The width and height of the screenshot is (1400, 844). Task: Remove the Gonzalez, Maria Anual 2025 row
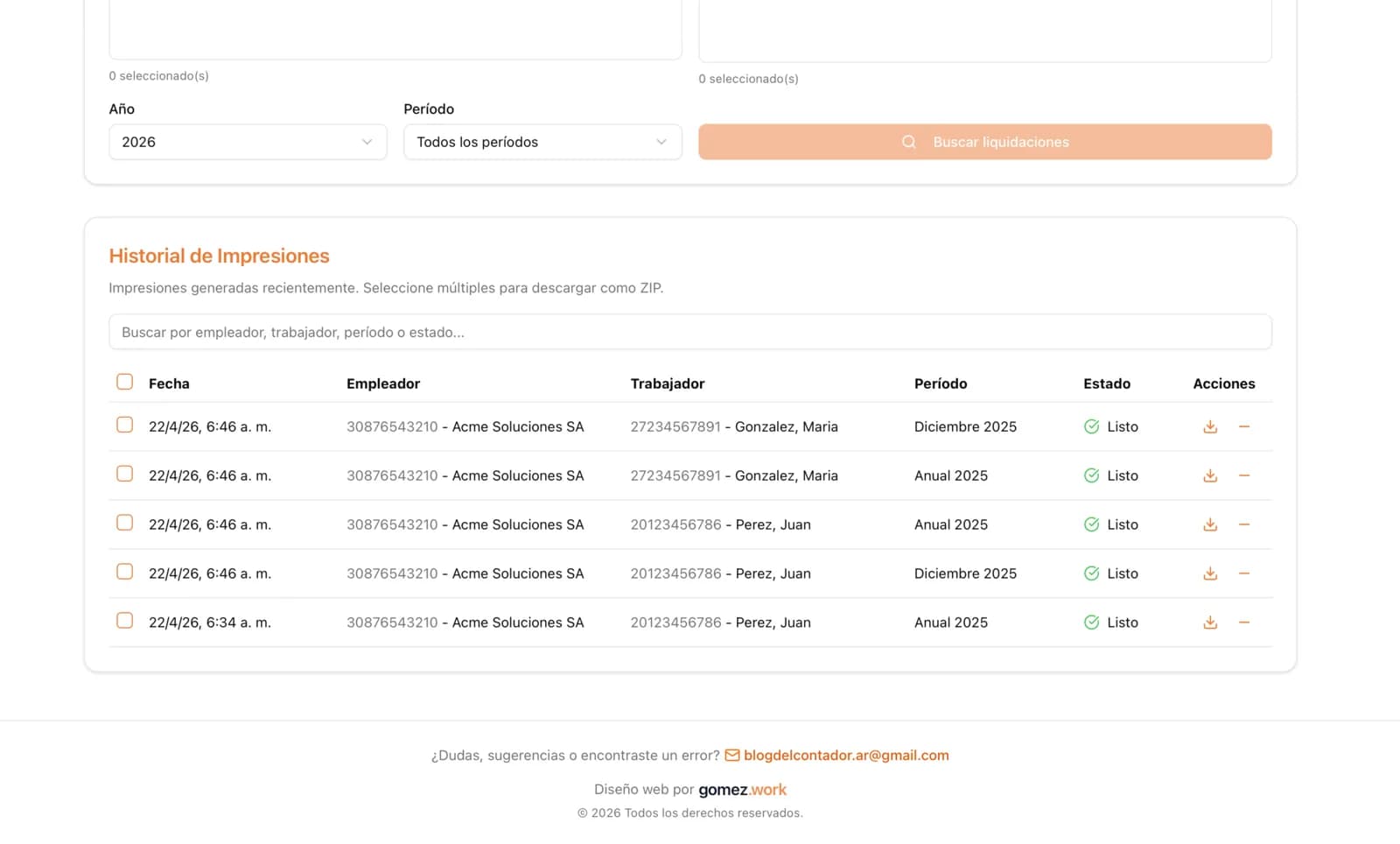pos(1244,476)
